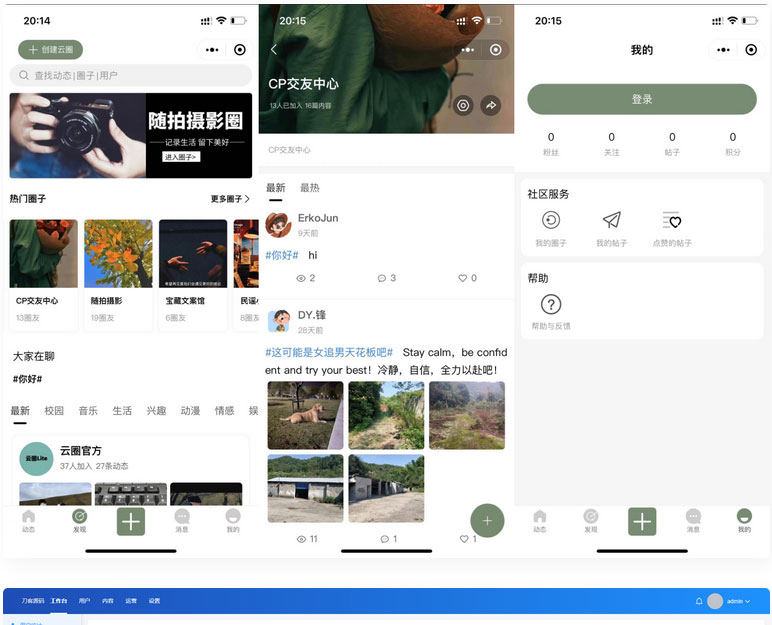This screenshot has height=625, width=772.
Task: Tap the circular settings icon below the CP交友中心 title
Action: click(463, 105)
